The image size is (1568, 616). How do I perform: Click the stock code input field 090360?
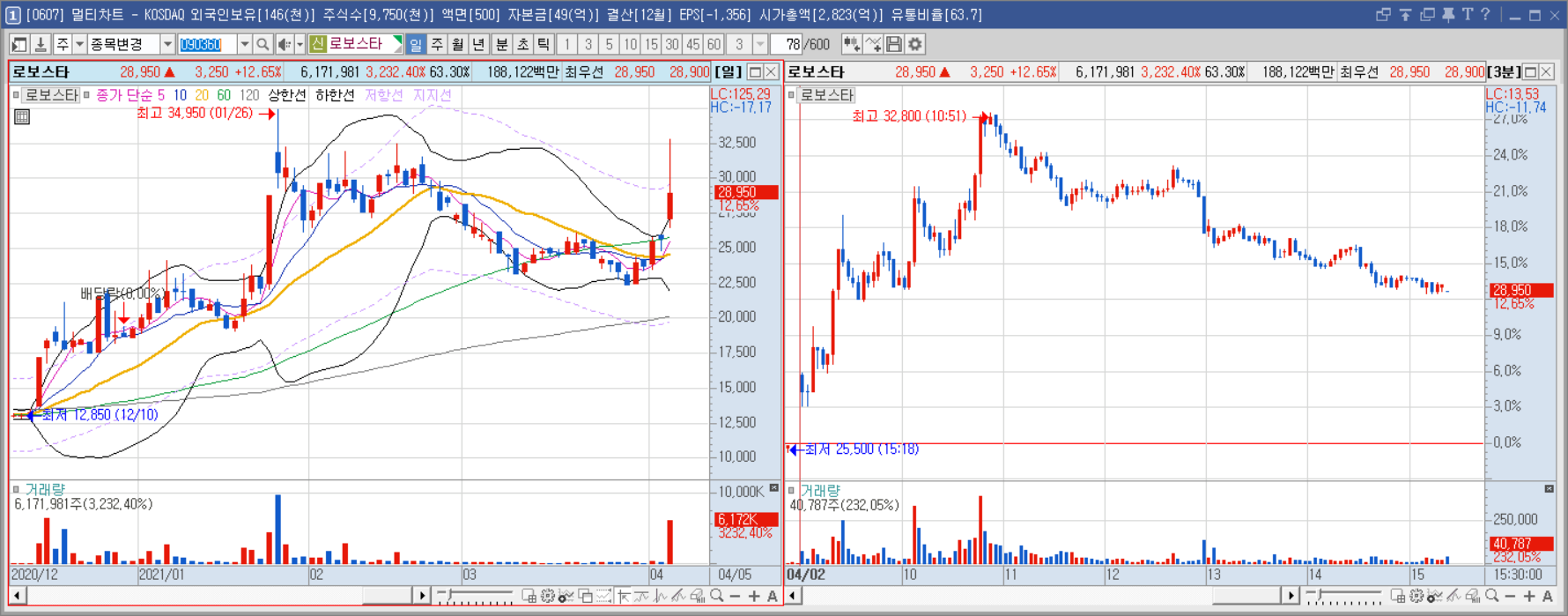(207, 44)
